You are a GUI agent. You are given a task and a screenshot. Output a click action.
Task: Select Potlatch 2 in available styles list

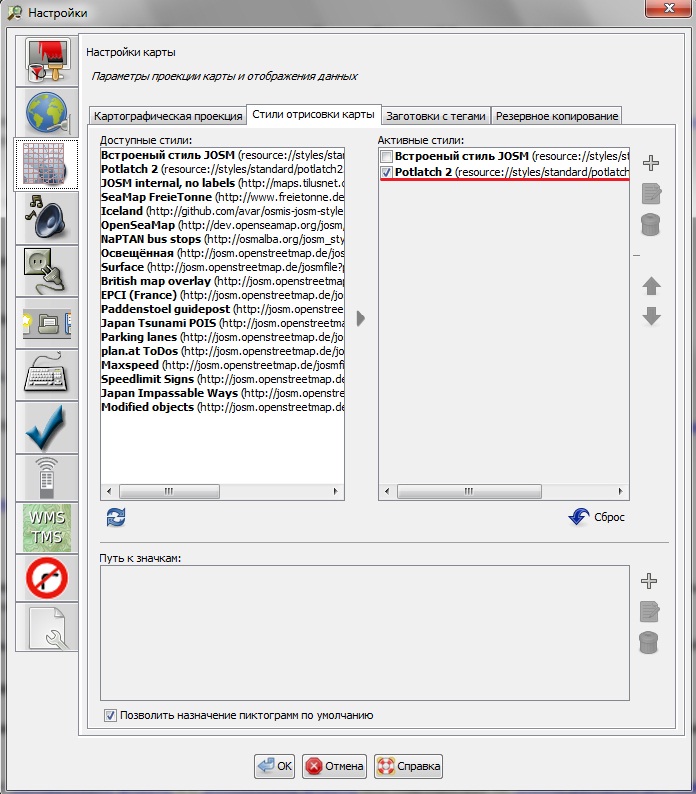(x=222, y=169)
